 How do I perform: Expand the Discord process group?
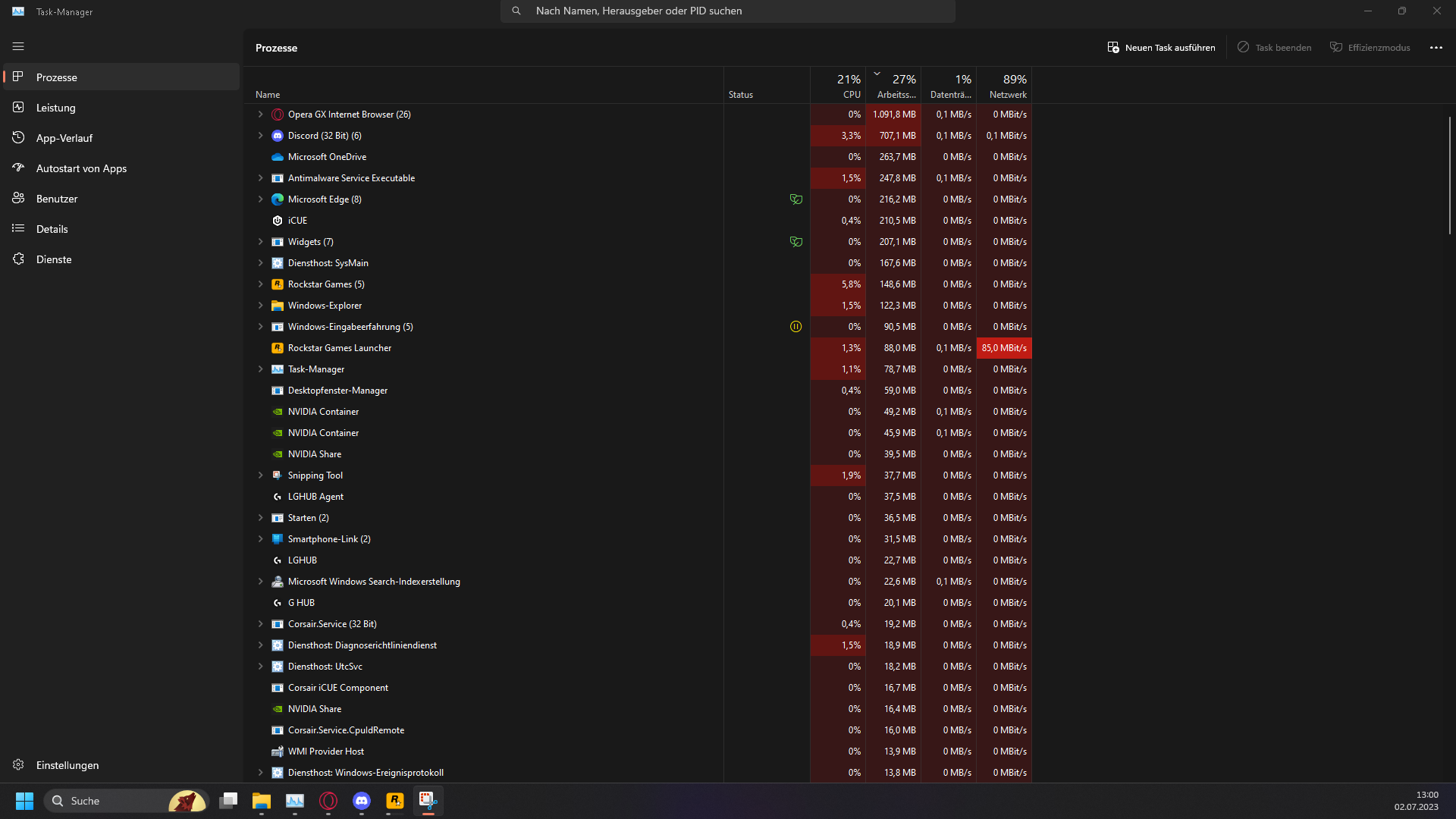(260, 136)
